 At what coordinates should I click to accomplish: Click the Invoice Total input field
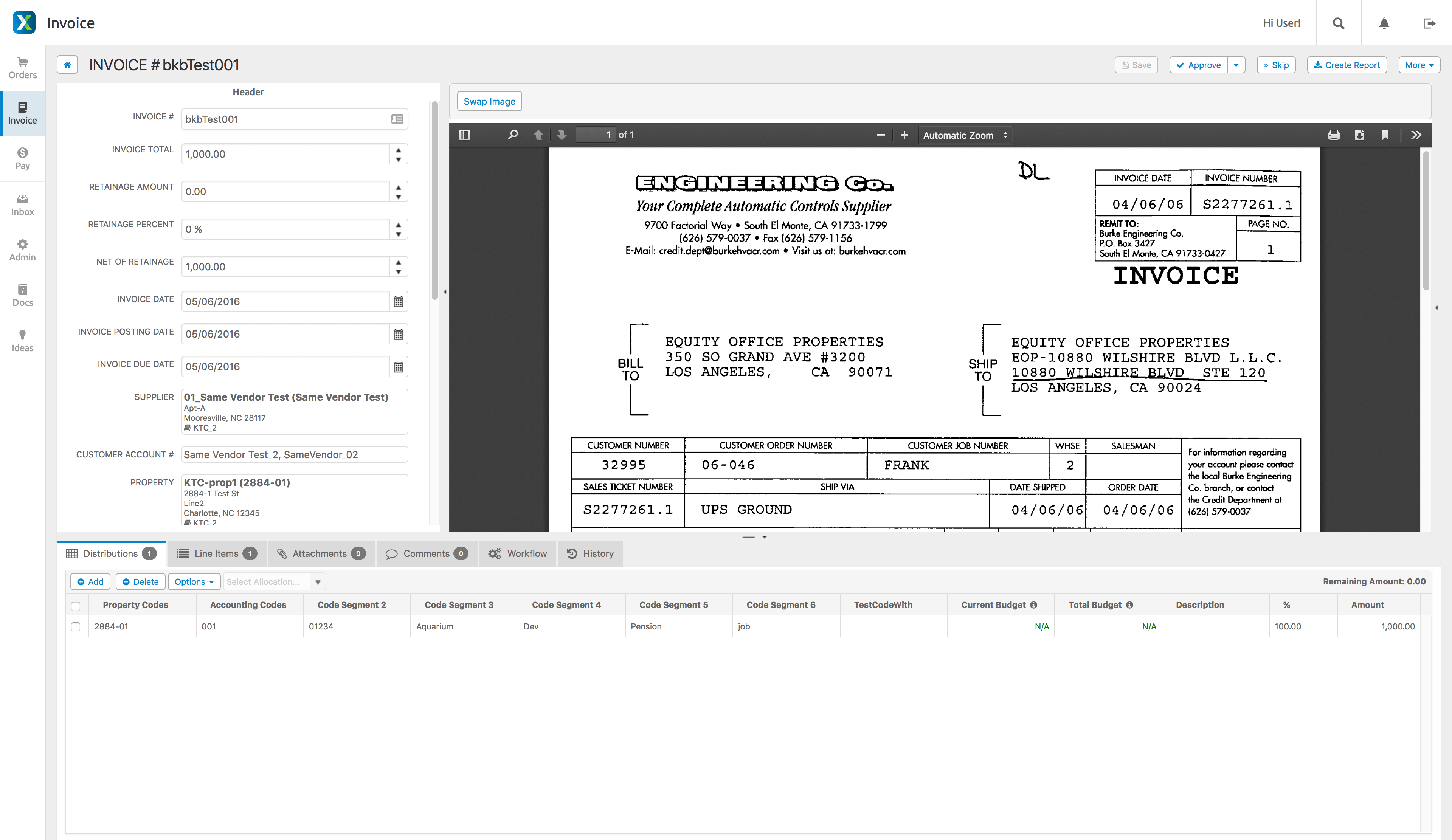click(285, 154)
